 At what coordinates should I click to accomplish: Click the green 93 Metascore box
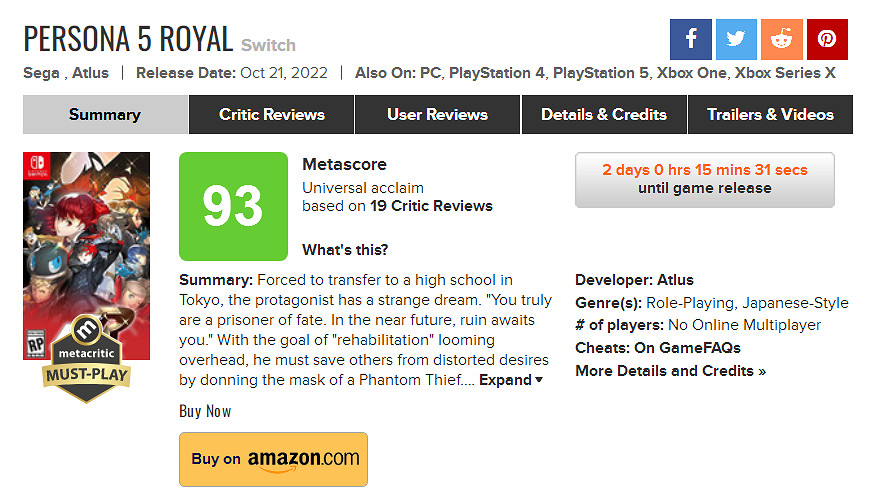click(x=233, y=206)
